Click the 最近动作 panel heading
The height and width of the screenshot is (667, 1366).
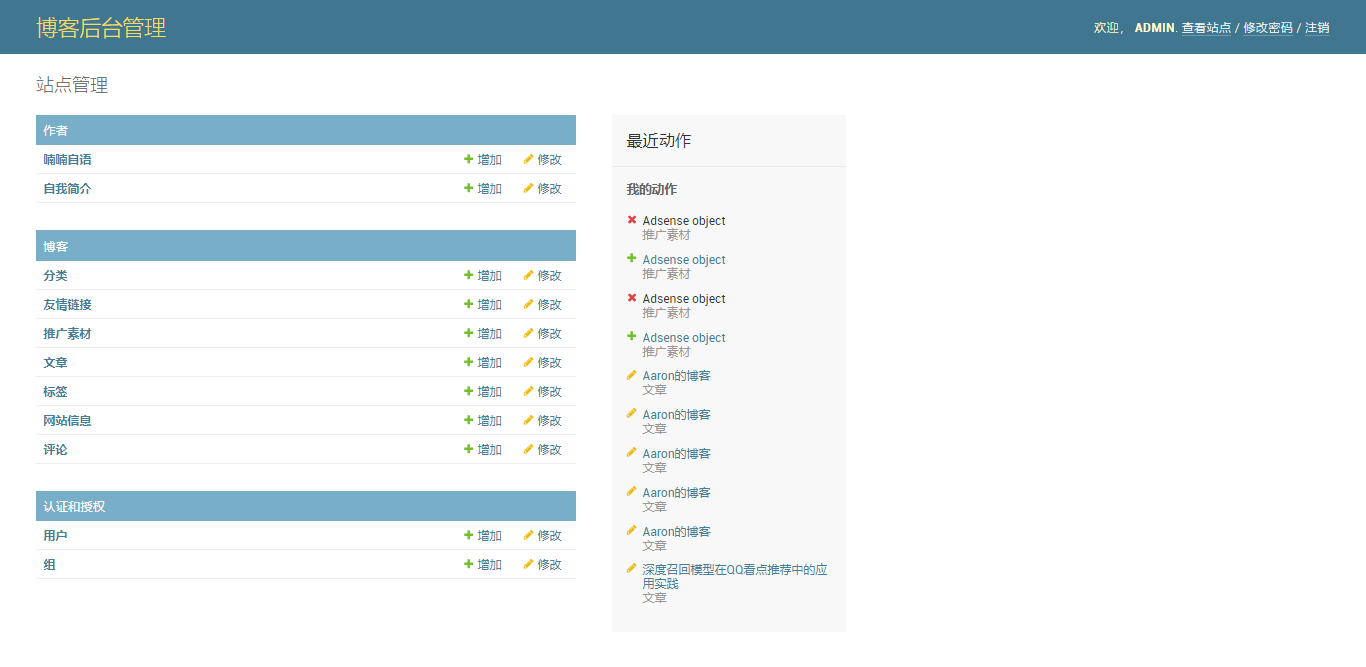(658, 140)
